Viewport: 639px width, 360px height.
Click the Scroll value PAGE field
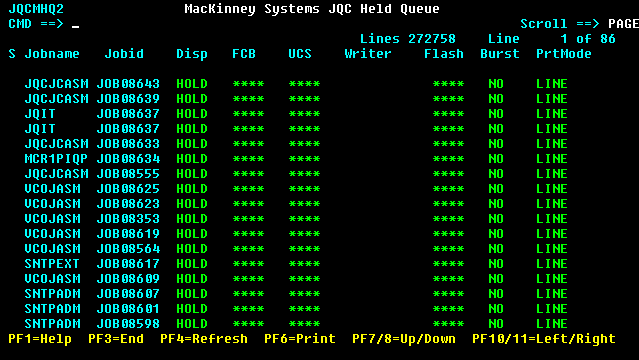[x=623, y=24]
